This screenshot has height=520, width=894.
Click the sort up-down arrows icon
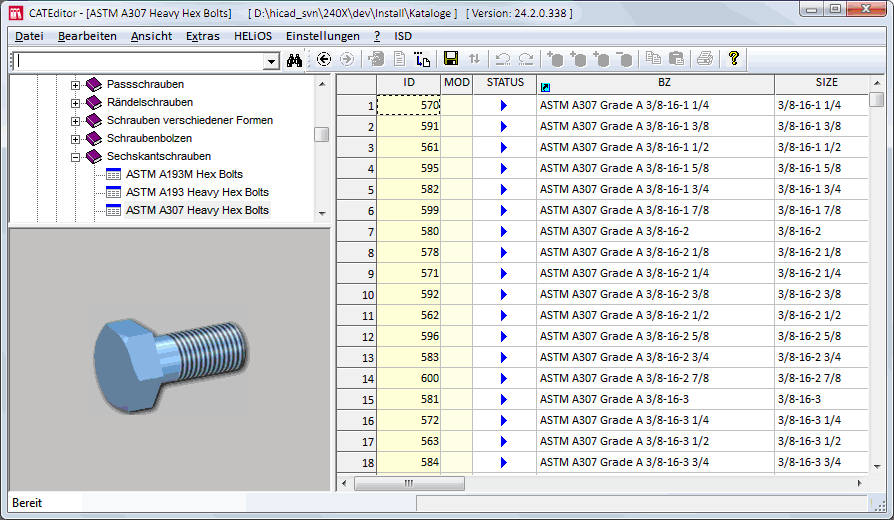tap(474, 60)
